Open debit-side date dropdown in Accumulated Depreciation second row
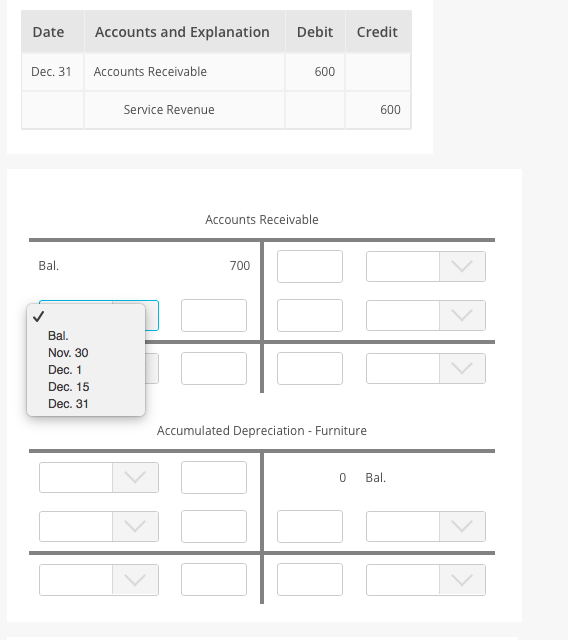 point(99,527)
